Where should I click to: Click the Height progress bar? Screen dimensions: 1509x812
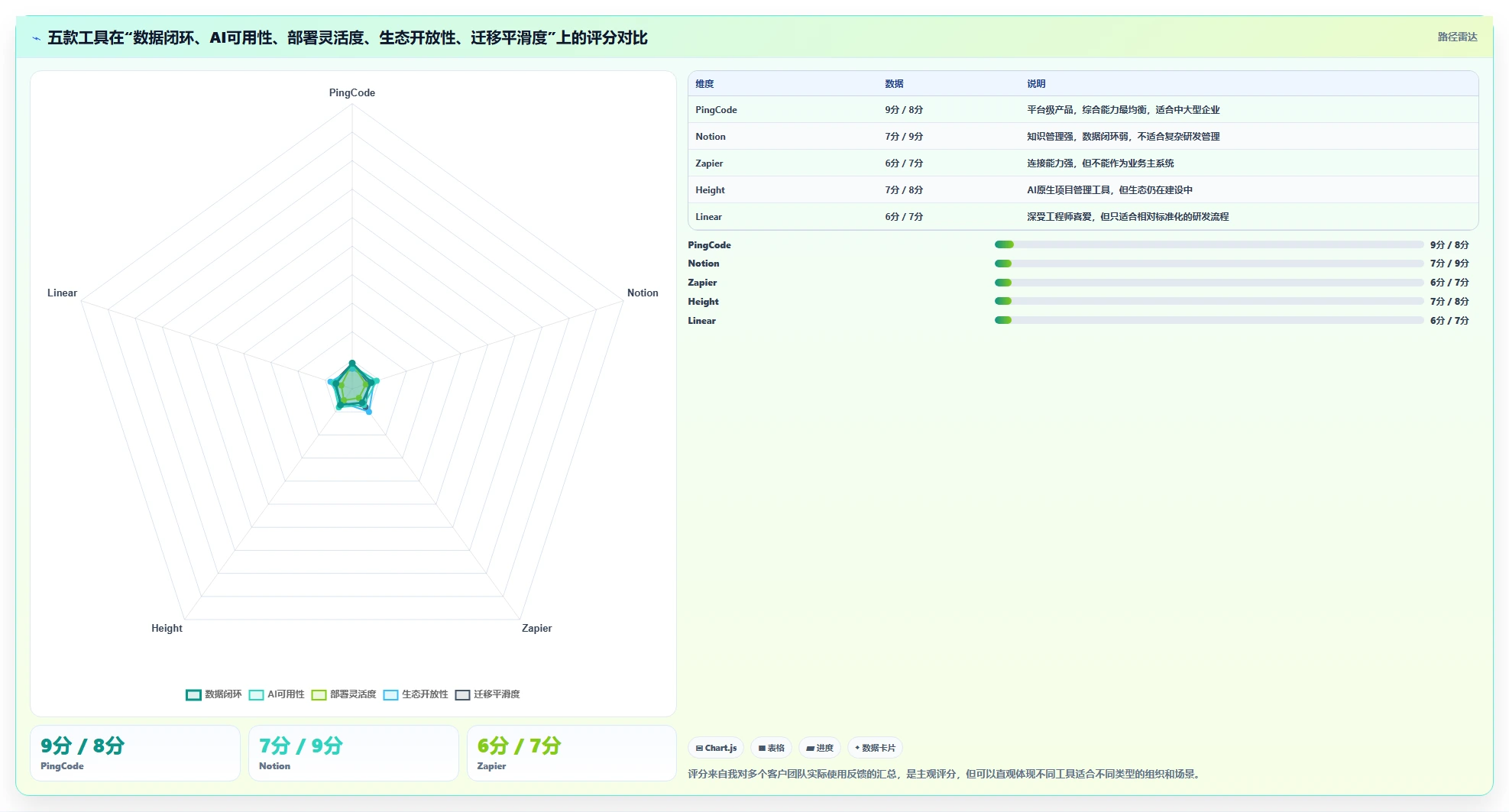[x=1209, y=301]
